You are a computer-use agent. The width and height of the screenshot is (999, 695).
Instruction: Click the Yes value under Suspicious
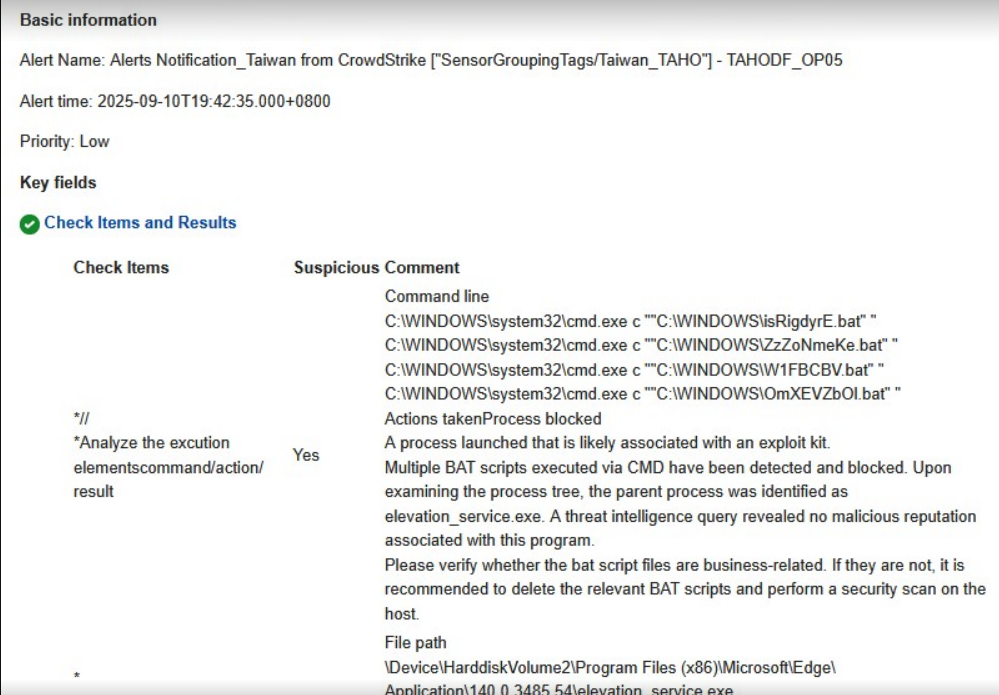point(304,455)
